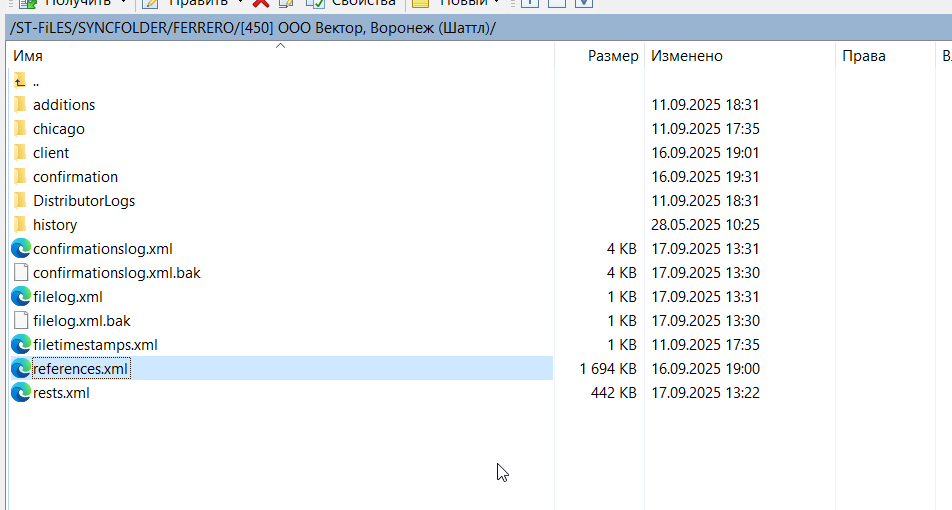Click the 4 KB size of confirmationslog.xml
The width and height of the screenshot is (952, 510).
pyautogui.click(x=622, y=248)
